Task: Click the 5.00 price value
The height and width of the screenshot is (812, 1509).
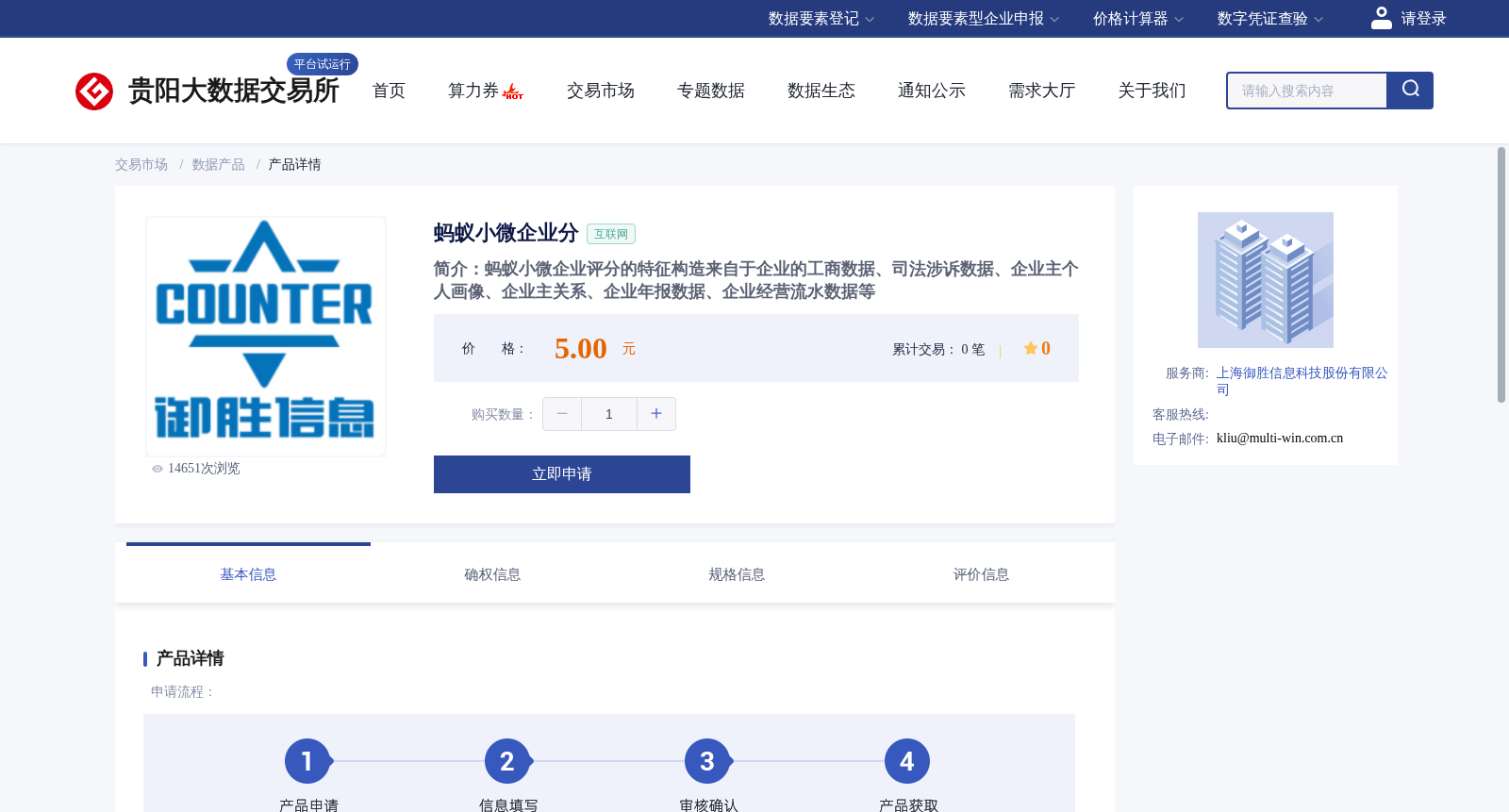Action: click(x=581, y=349)
